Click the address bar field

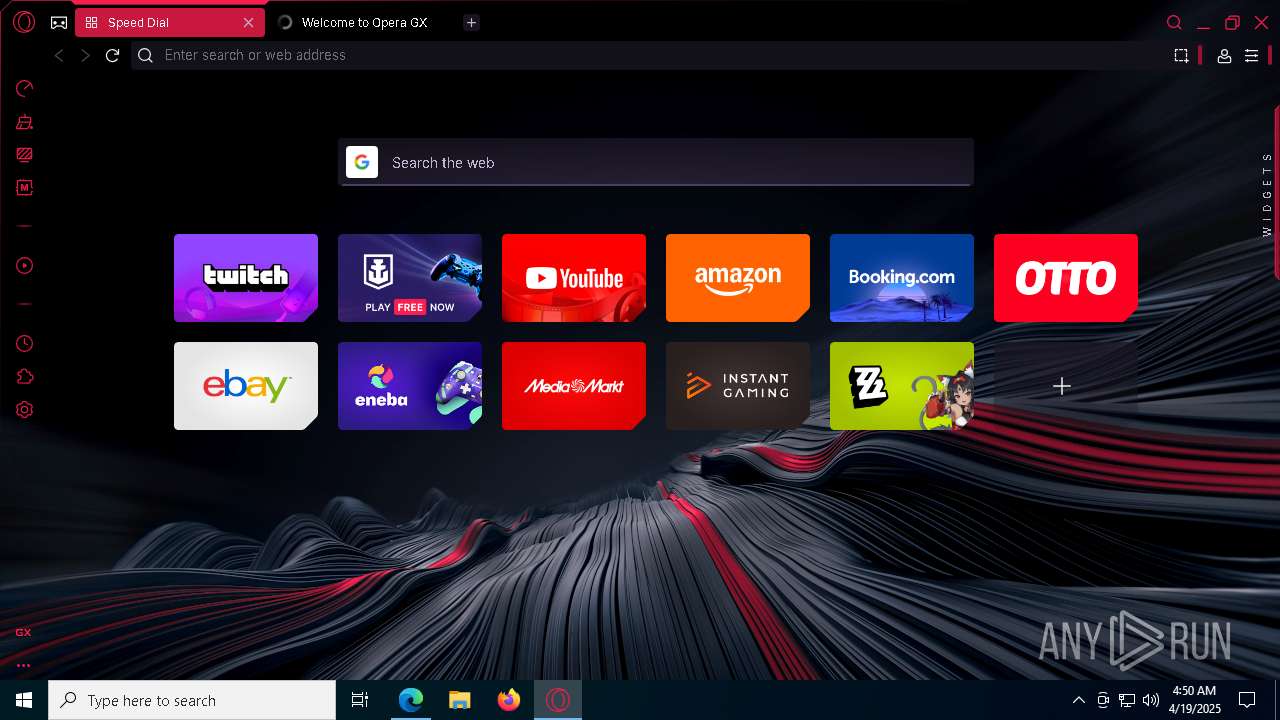650,55
